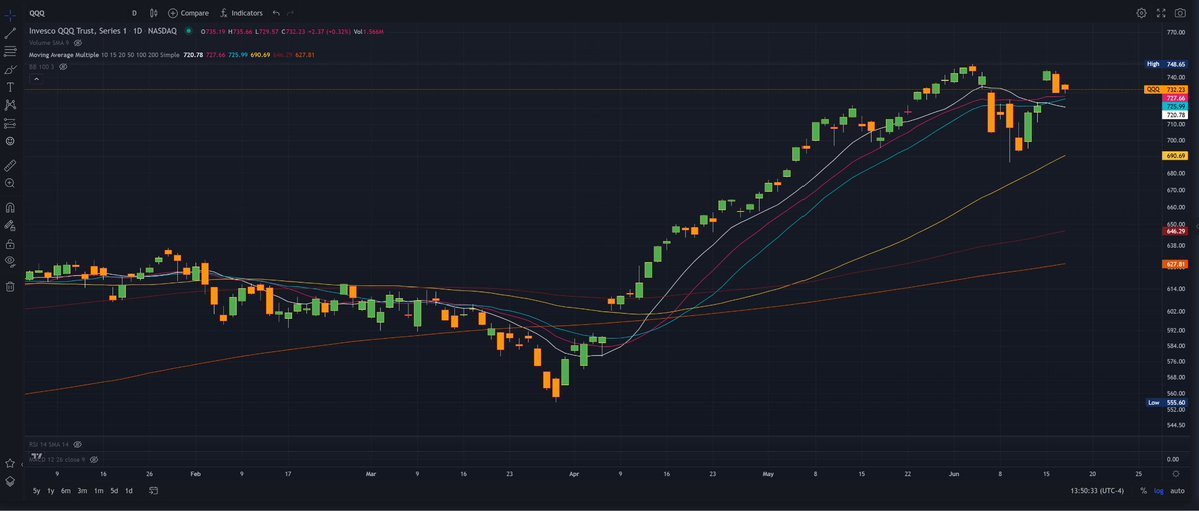Lock all drawing tools
This screenshot has height=511, width=1199.
pyautogui.click(x=10, y=244)
